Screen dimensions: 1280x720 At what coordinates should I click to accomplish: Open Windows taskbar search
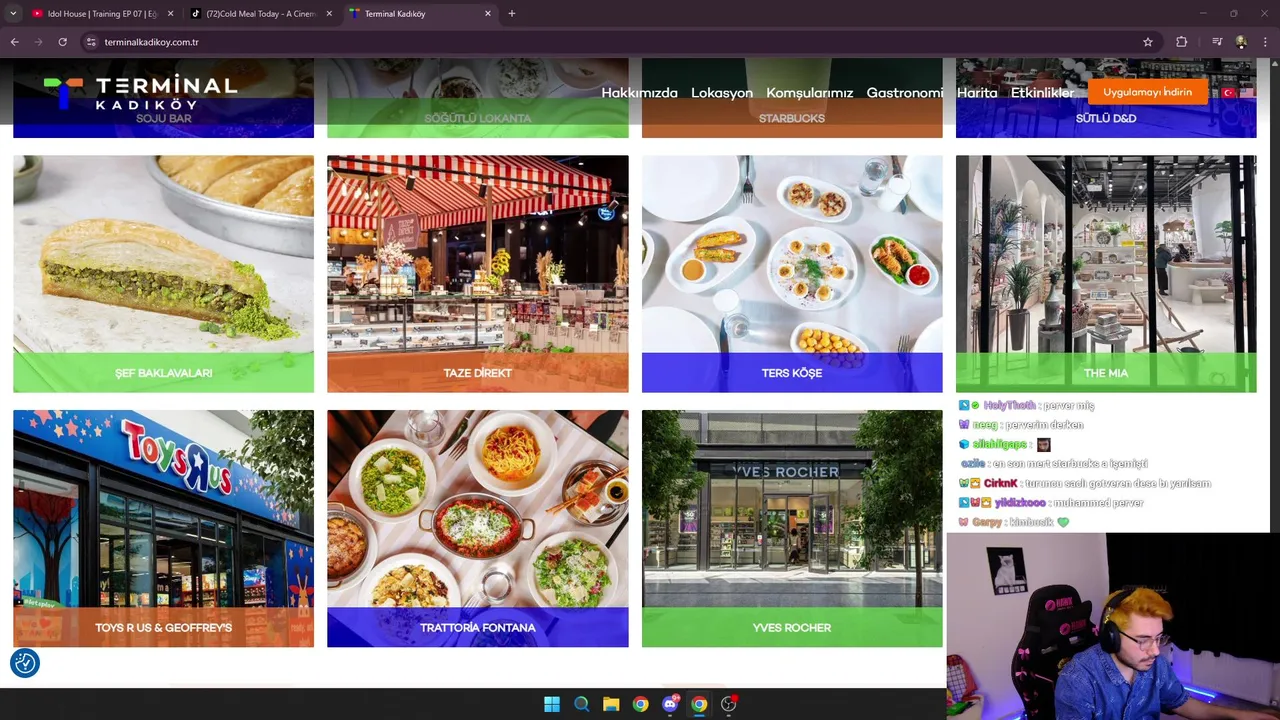(581, 704)
